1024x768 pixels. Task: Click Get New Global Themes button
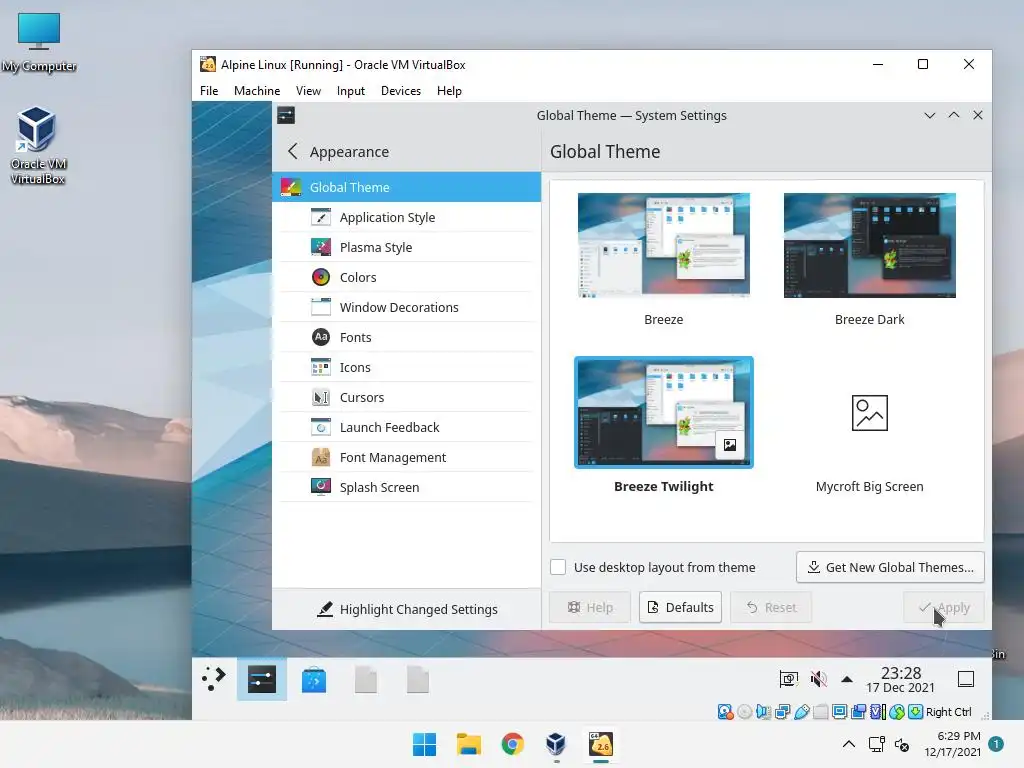coord(890,567)
